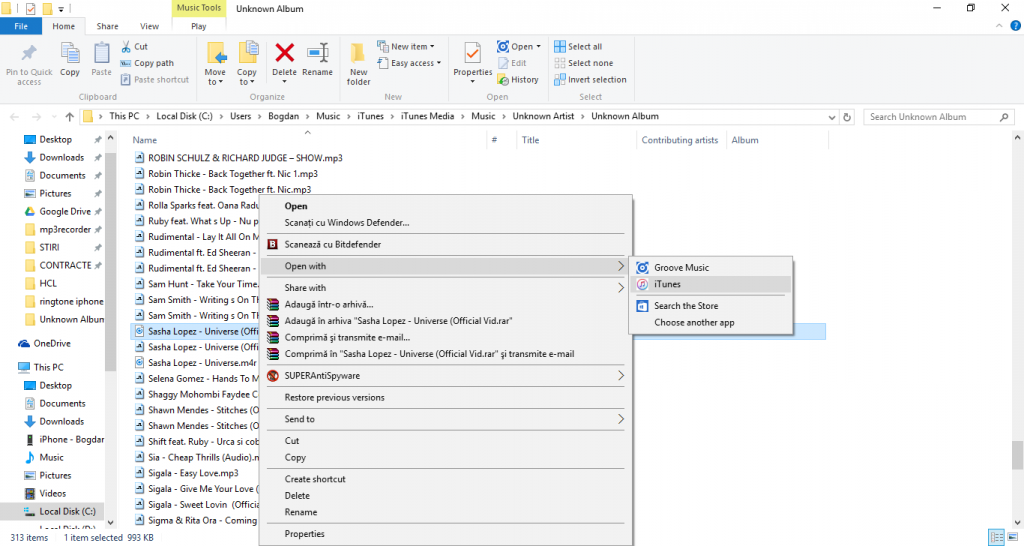Image resolution: width=1024 pixels, height=546 pixels.
Task: Click Properties in context menu
Action: coord(445,534)
